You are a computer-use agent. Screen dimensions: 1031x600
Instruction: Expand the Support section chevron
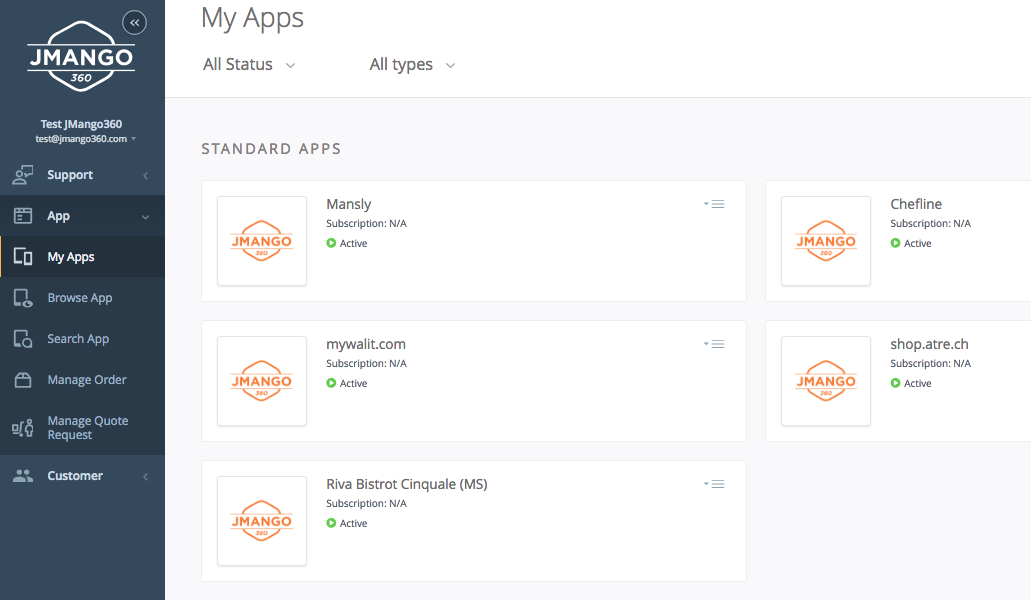click(145, 175)
